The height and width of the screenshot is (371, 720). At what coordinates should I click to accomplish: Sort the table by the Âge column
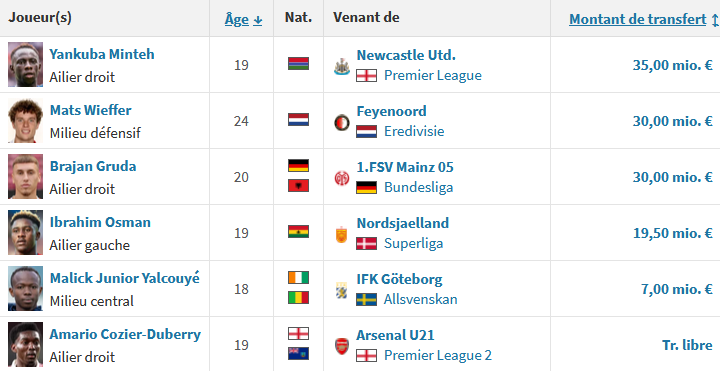click(x=237, y=19)
